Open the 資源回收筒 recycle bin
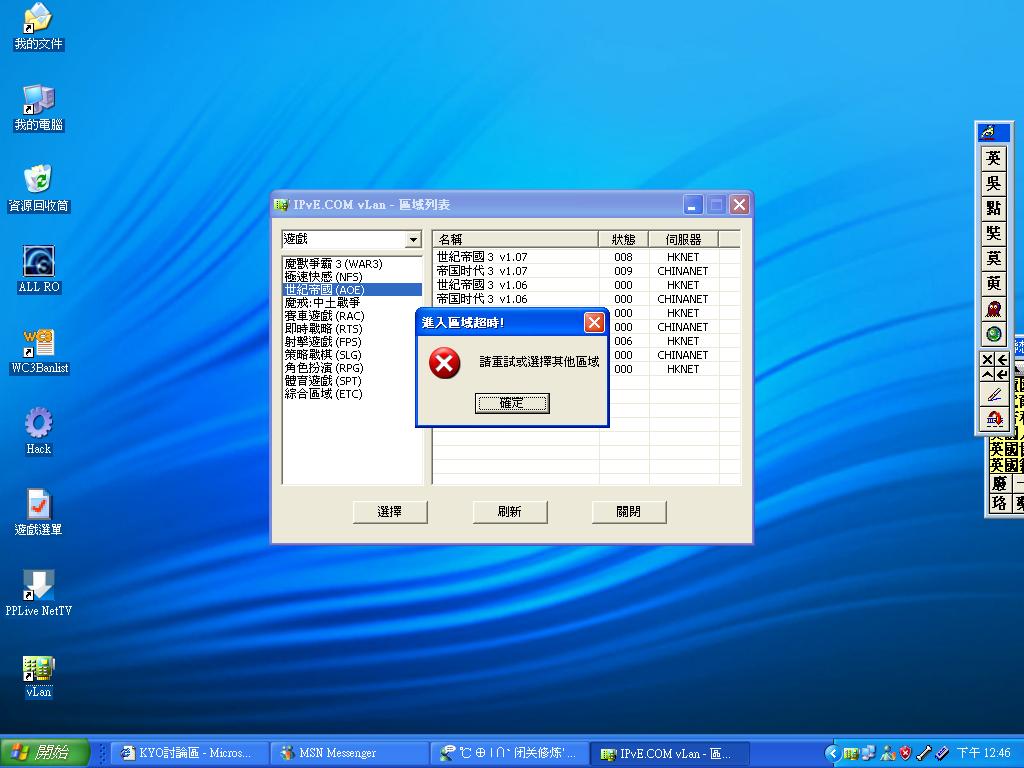This screenshot has width=1024, height=768. click(38, 181)
